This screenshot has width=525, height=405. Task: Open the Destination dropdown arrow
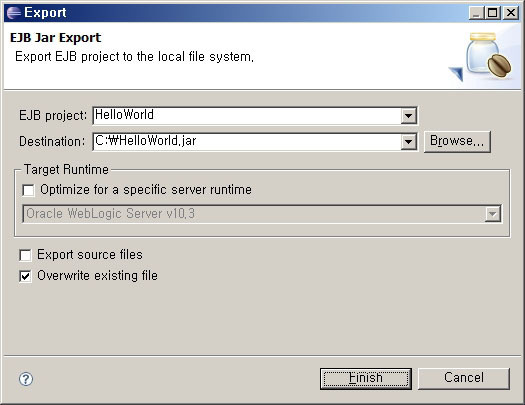(408, 142)
